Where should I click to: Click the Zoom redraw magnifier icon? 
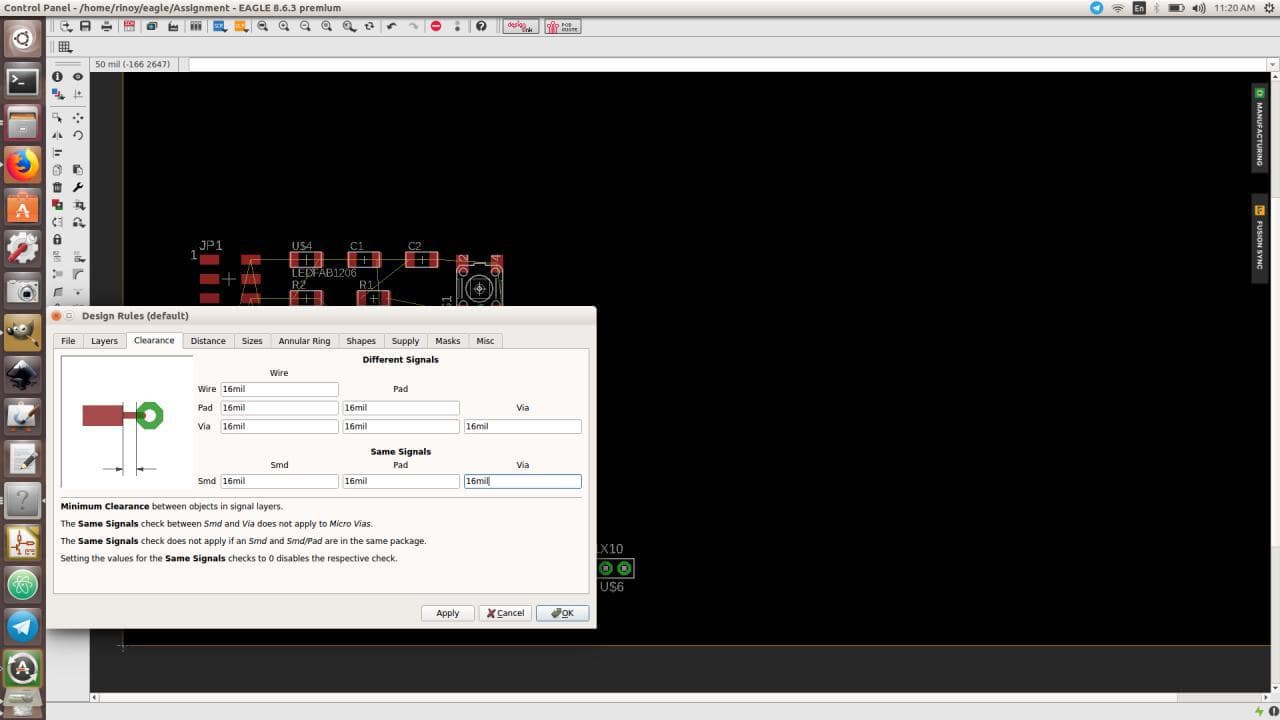[x=326, y=26]
